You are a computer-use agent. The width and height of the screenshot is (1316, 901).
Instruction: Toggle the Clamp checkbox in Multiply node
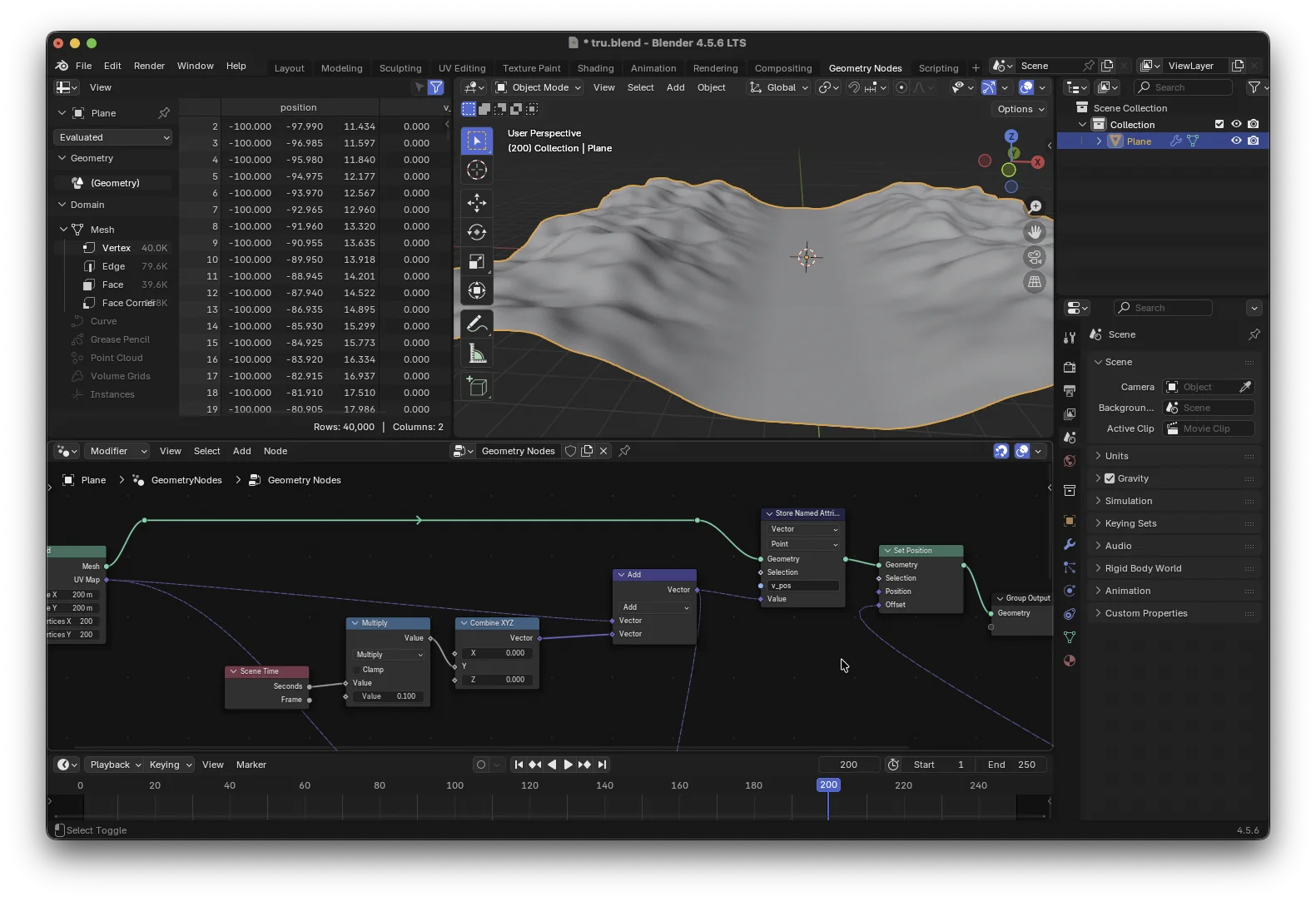(358, 670)
